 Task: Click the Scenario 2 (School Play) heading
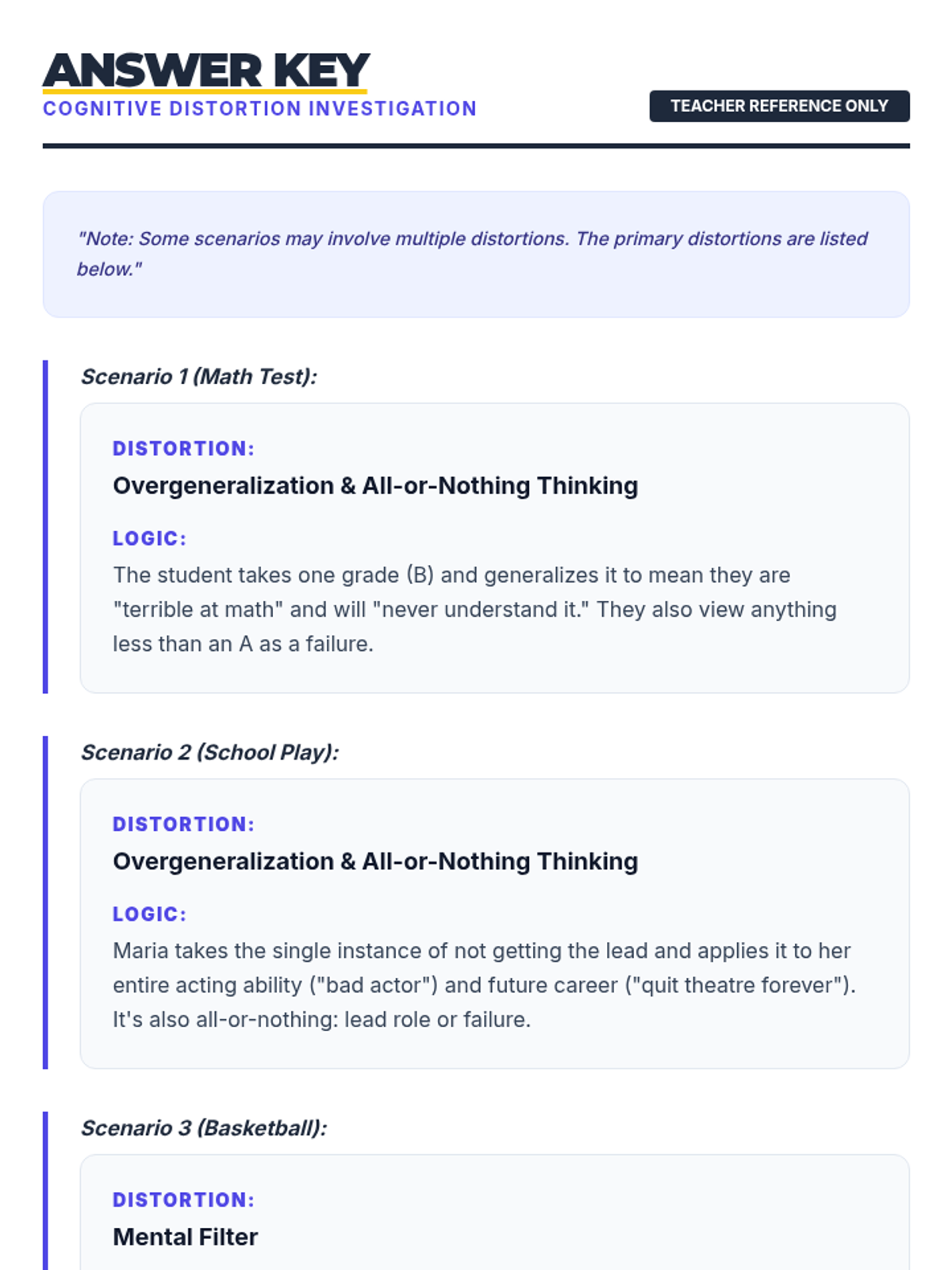210,752
